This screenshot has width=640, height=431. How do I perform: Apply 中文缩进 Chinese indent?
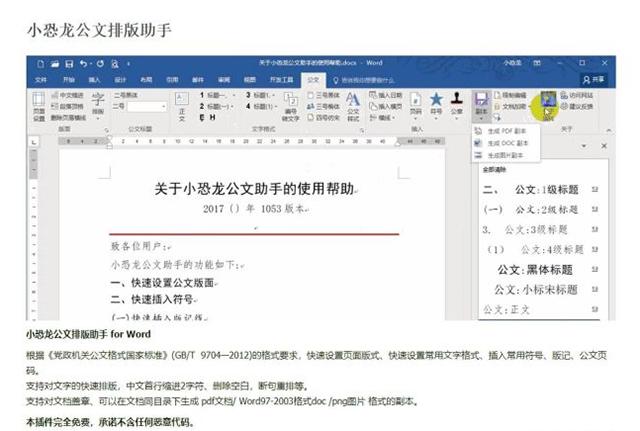67,95
